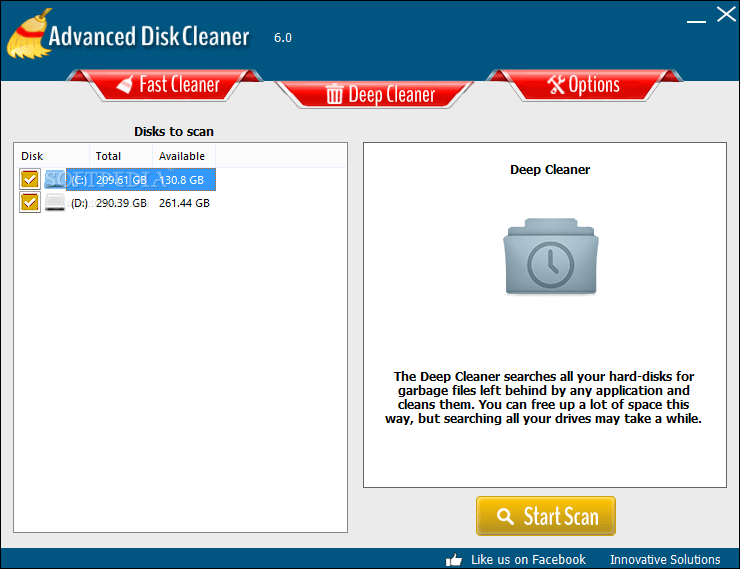Click the broom application logo
The height and width of the screenshot is (569, 740).
coord(28,34)
